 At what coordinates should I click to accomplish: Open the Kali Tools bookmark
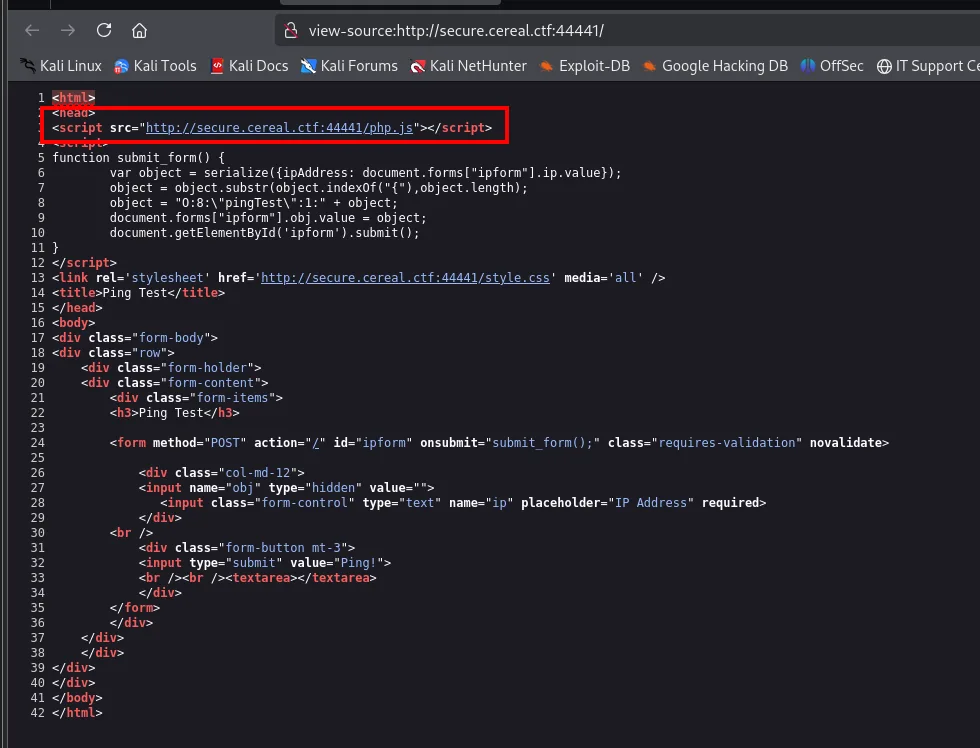(155, 66)
